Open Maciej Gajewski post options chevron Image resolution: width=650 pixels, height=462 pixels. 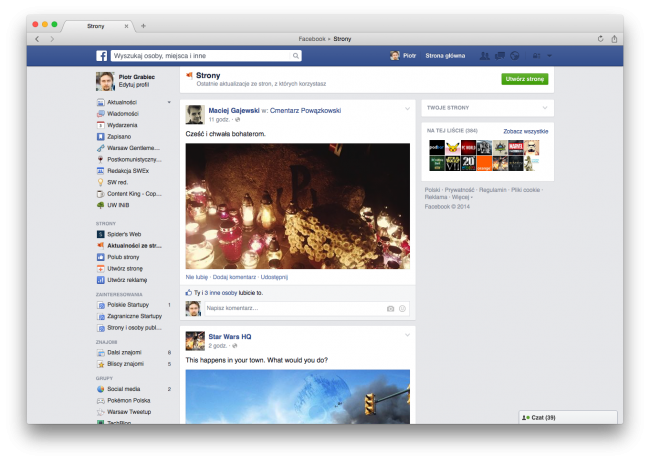407,109
